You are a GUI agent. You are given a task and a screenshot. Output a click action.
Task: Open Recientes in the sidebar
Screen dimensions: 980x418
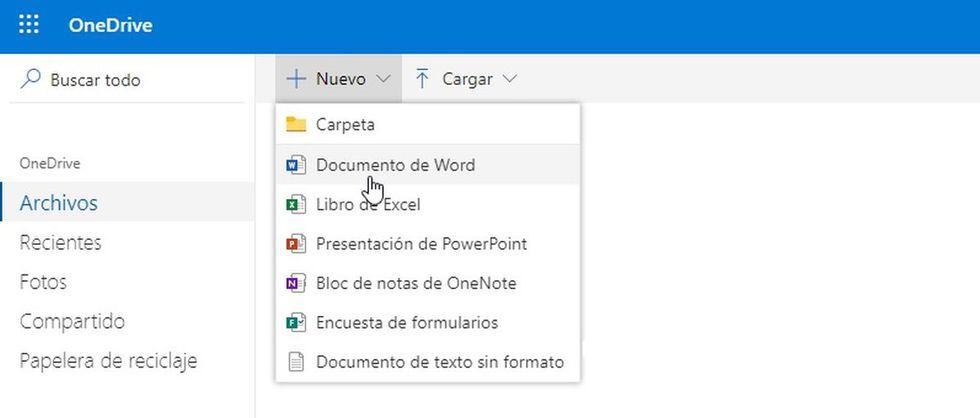(x=60, y=243)
